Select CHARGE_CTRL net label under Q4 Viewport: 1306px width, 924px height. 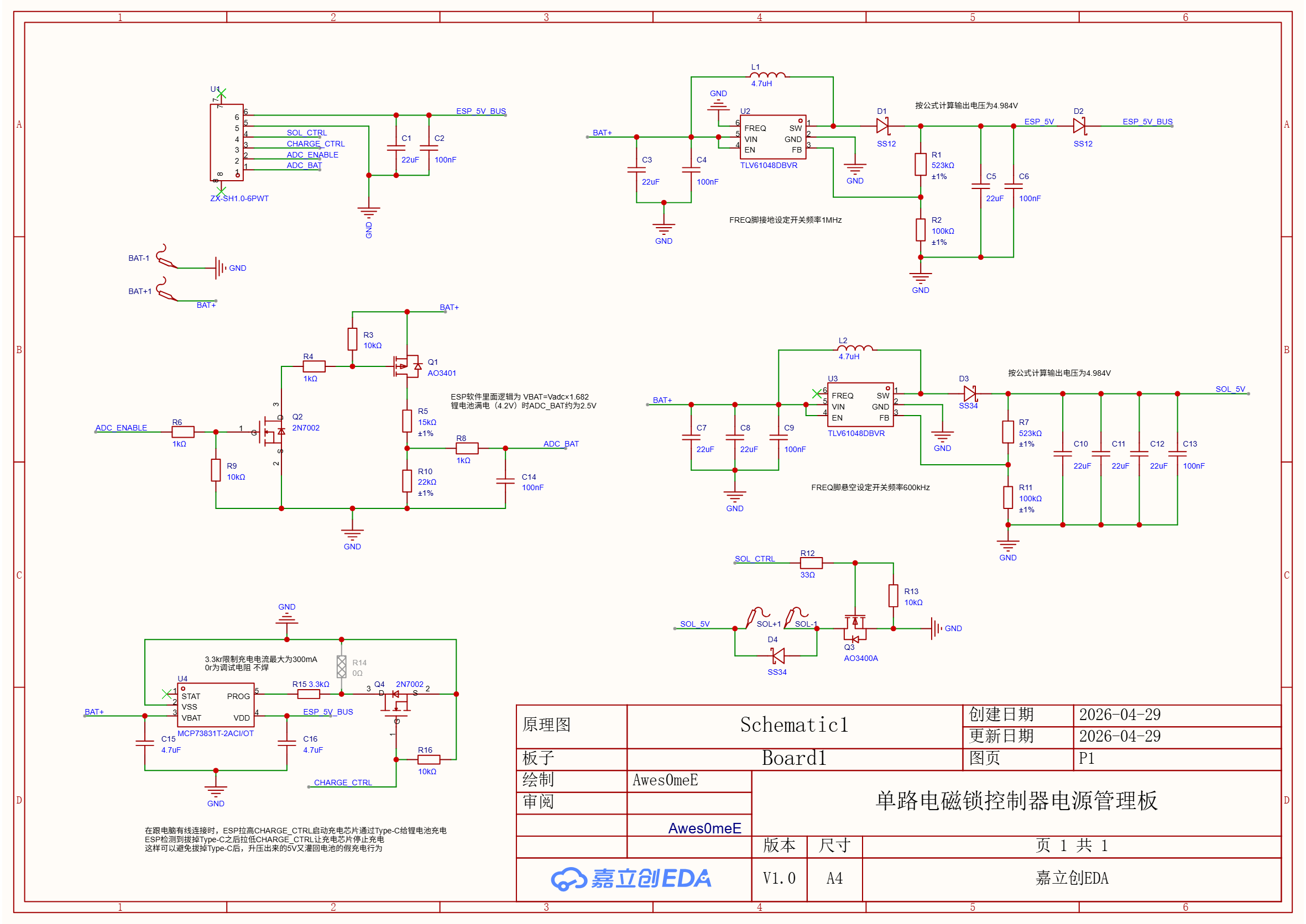point(343,783)
